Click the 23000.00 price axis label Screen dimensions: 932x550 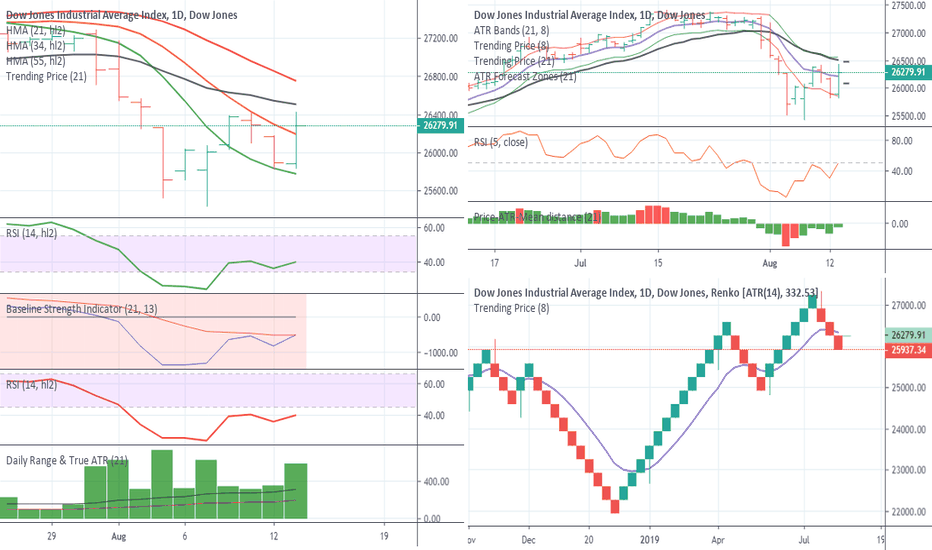[908, 470]
